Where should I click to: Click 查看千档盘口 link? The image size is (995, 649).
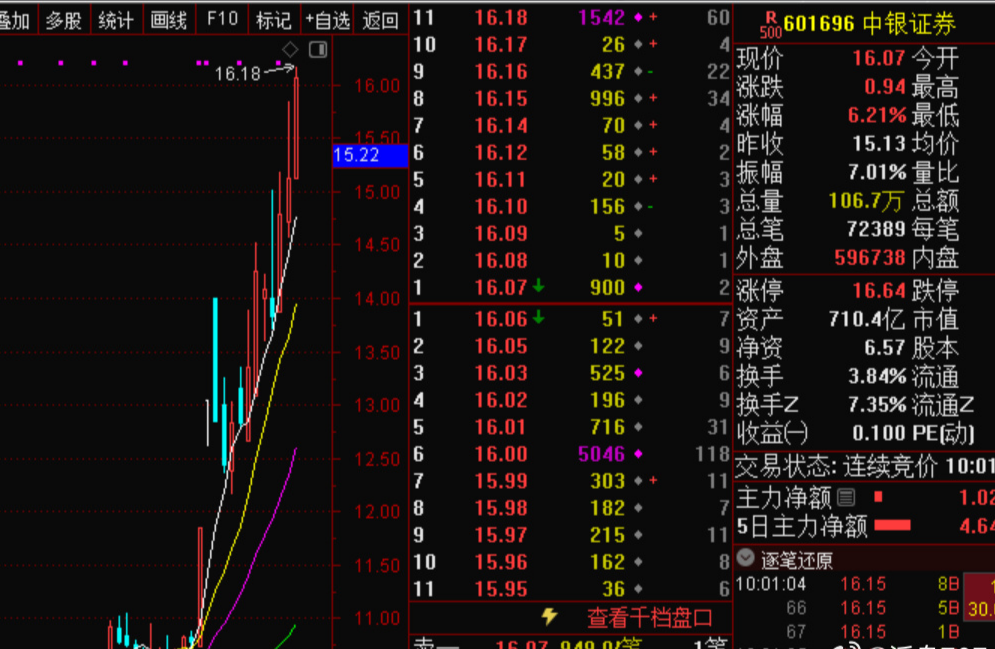(649, 617)
